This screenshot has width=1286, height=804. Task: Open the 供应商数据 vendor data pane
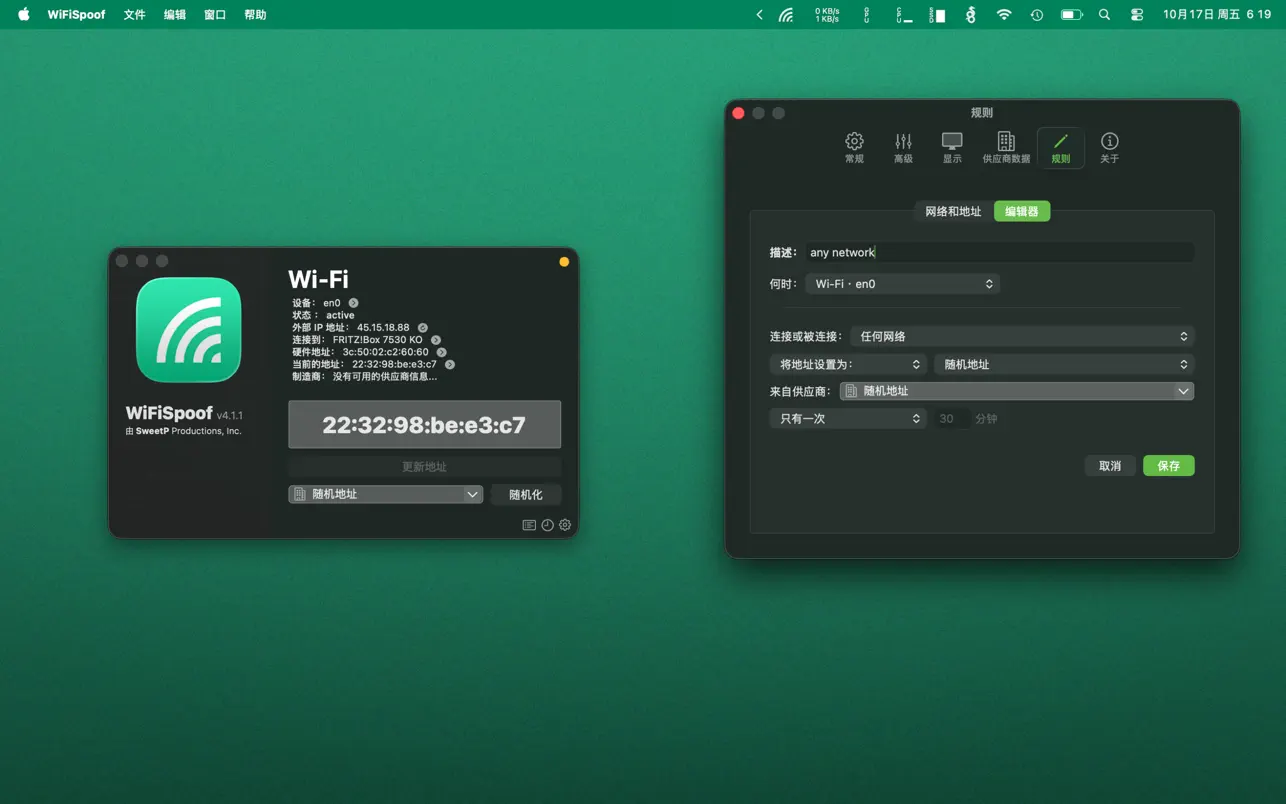[1006, 148]
